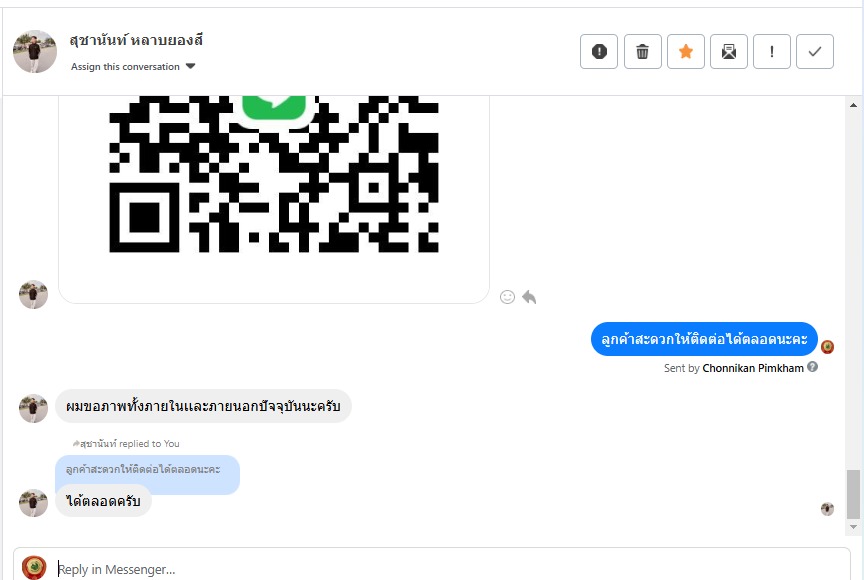Screen dimensions: 864x580
Task: Delete conversation using trash icon
Action: coord(643,52)
